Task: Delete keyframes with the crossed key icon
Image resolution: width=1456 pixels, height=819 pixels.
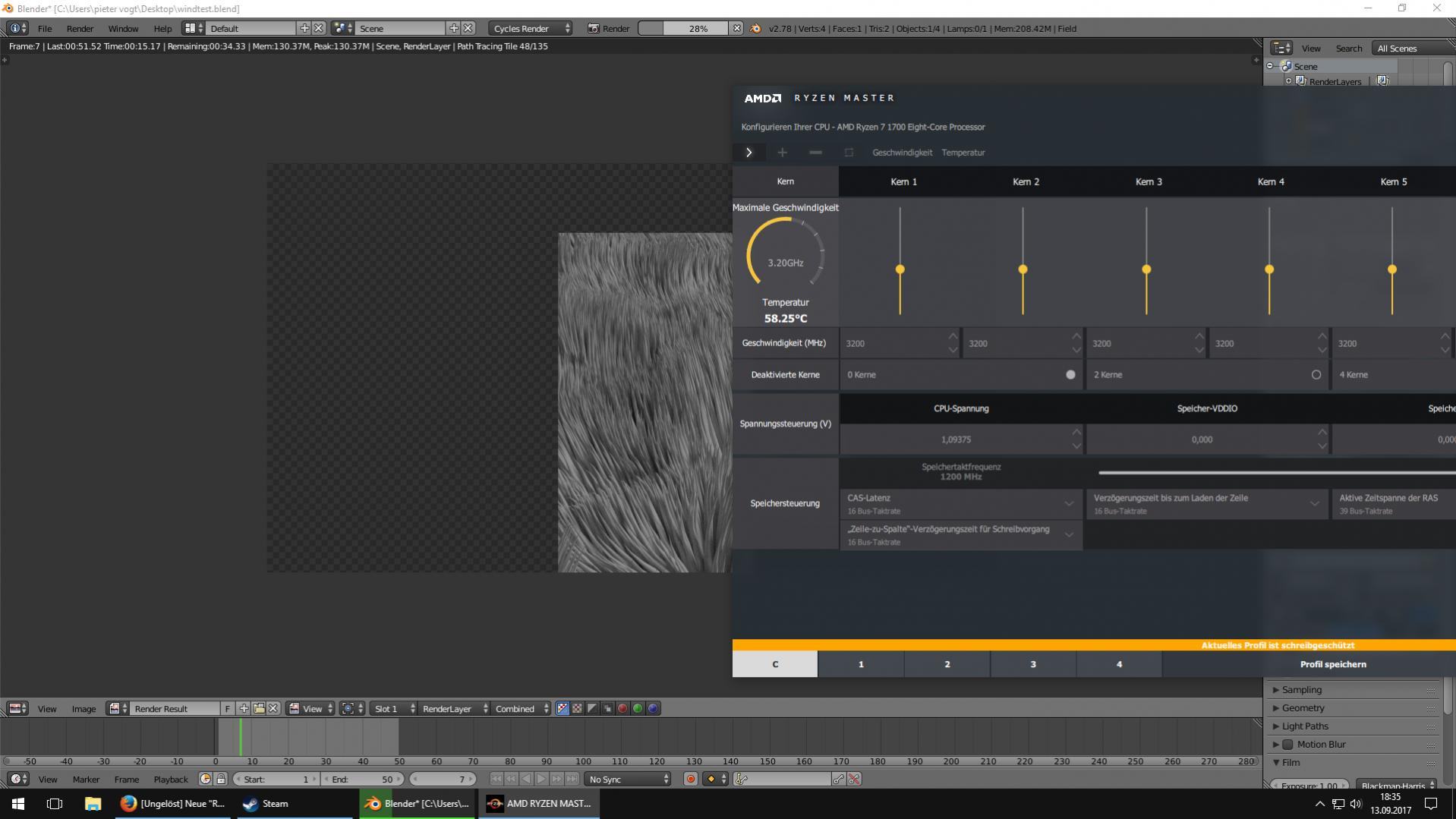Action: coord(854,779)
